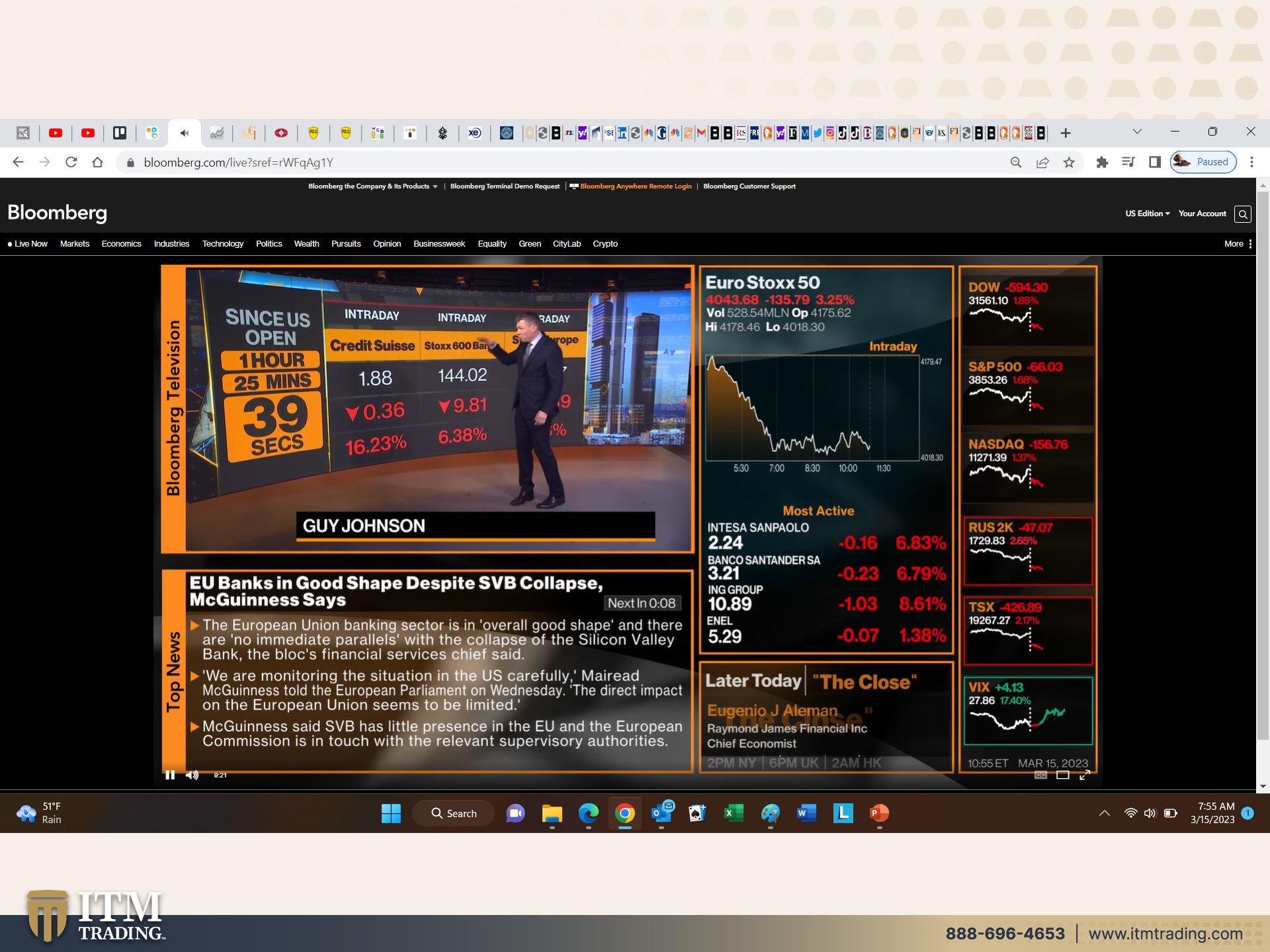Image resolution: width=1270 pixels, height=952 pixels.
Task: Open PowerPoint from taskbar
Action: (x=878, y=813)
